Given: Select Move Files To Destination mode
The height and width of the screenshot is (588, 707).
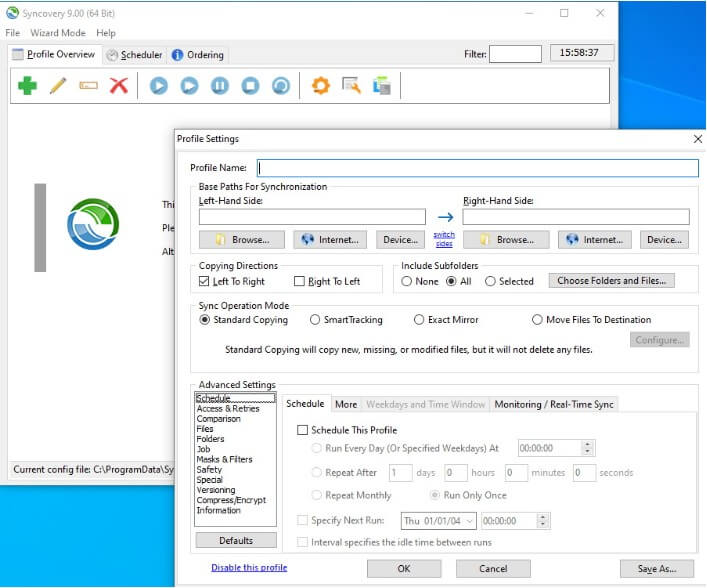Looking at the screenshot, I should coord(537,320).
